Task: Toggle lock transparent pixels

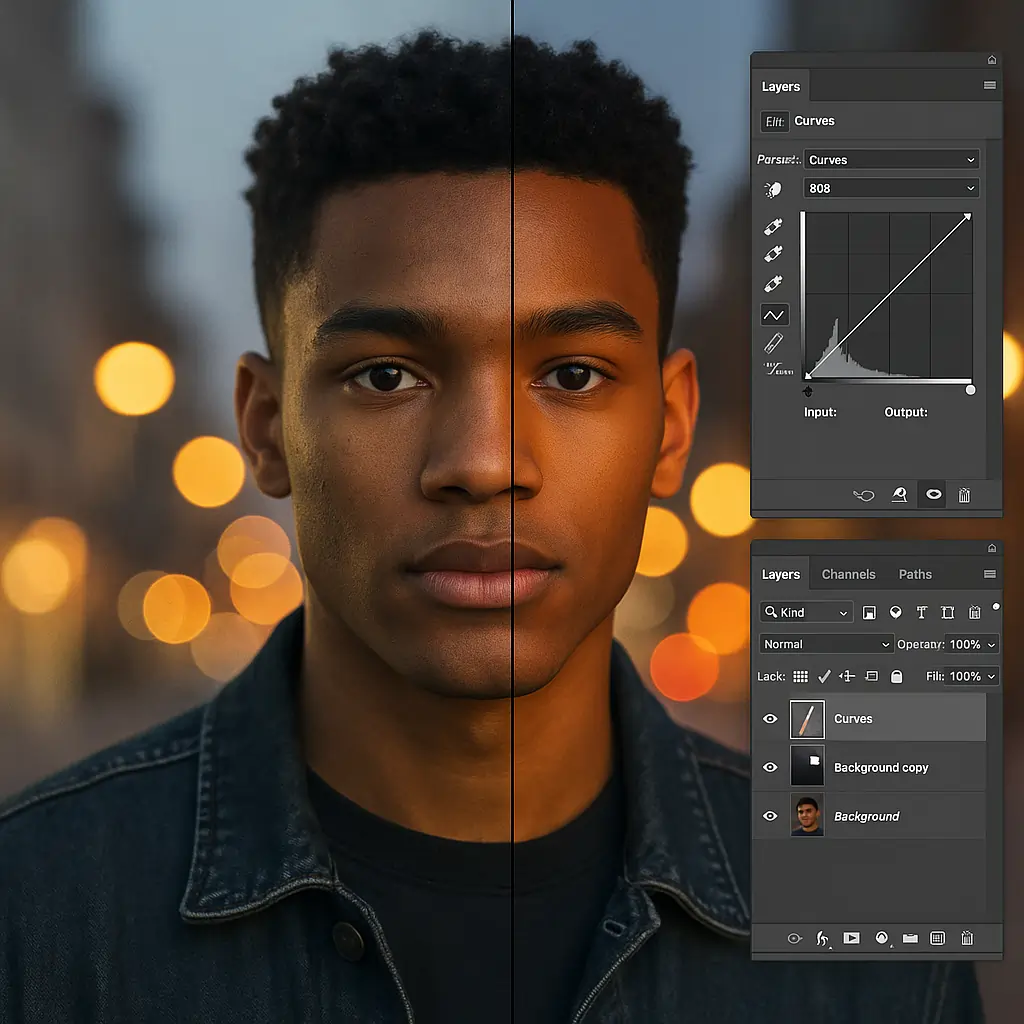Action: pos(801,677)
